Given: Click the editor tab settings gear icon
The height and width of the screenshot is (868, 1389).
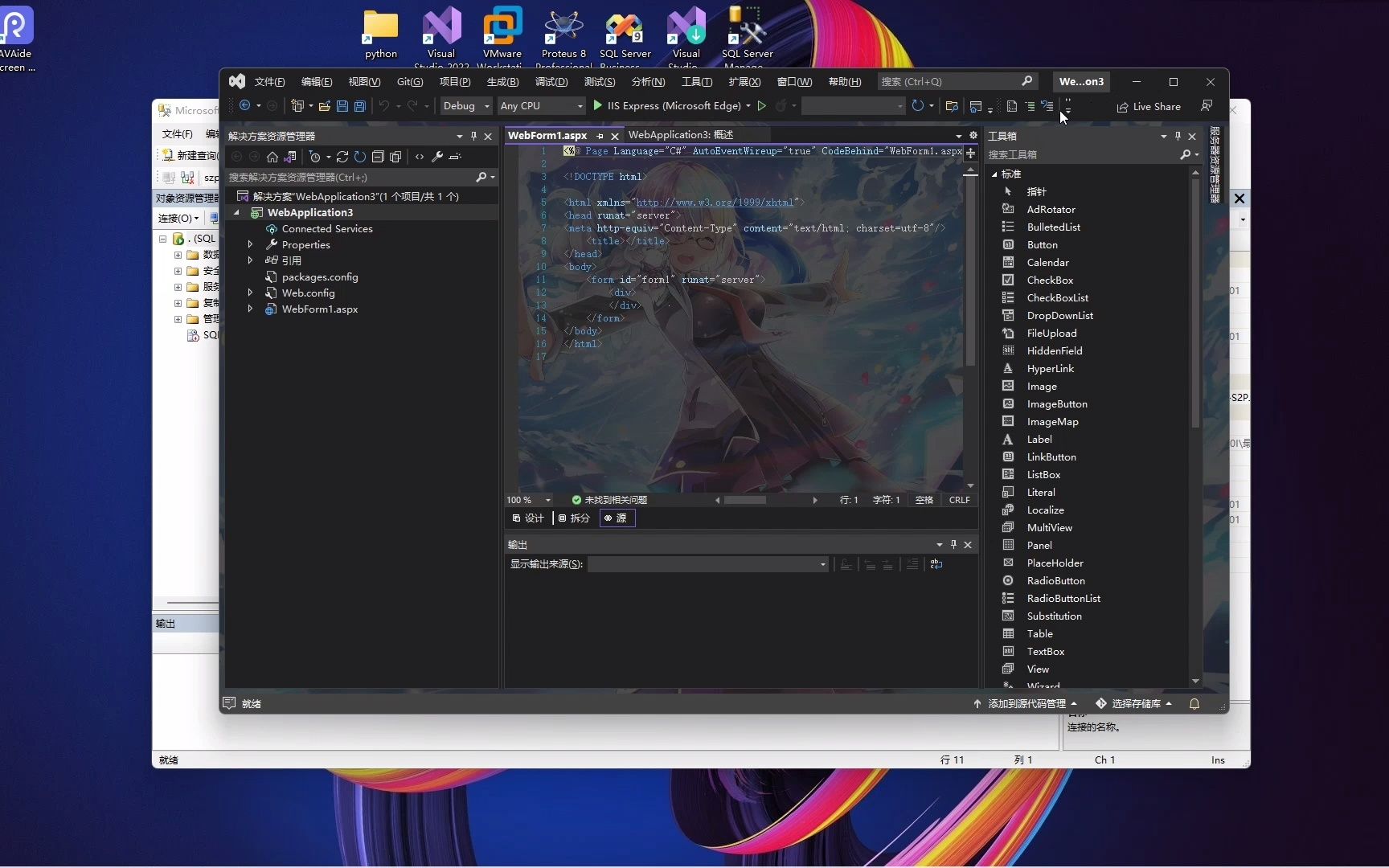Looking at the screenshot, I should [x=973, y=135].
